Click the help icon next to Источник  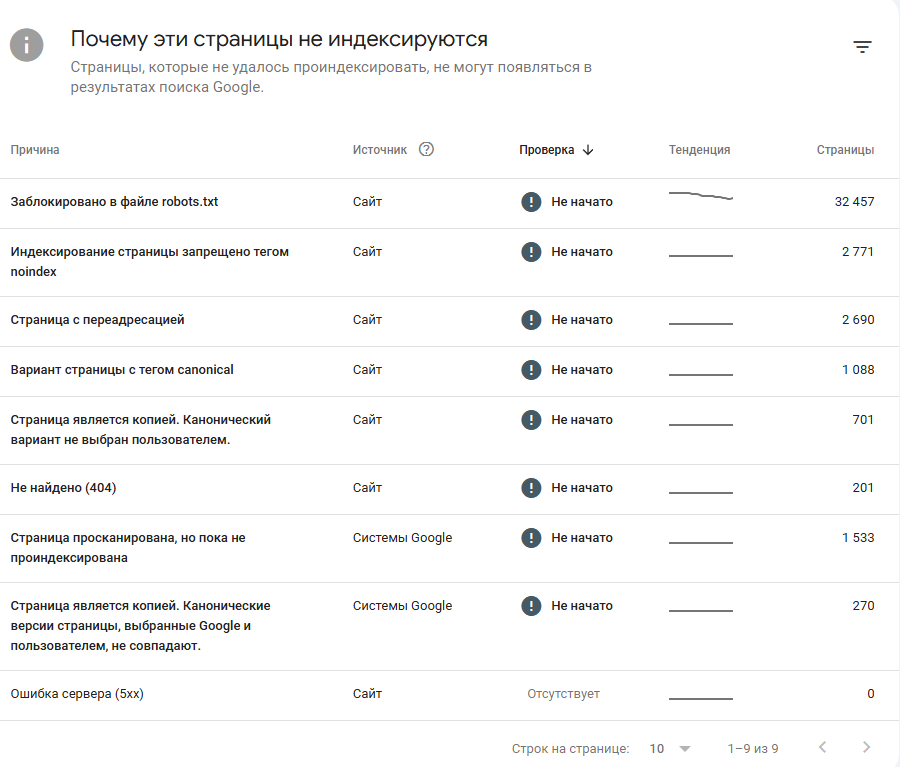pyautogui.click(x=426, y=150)
